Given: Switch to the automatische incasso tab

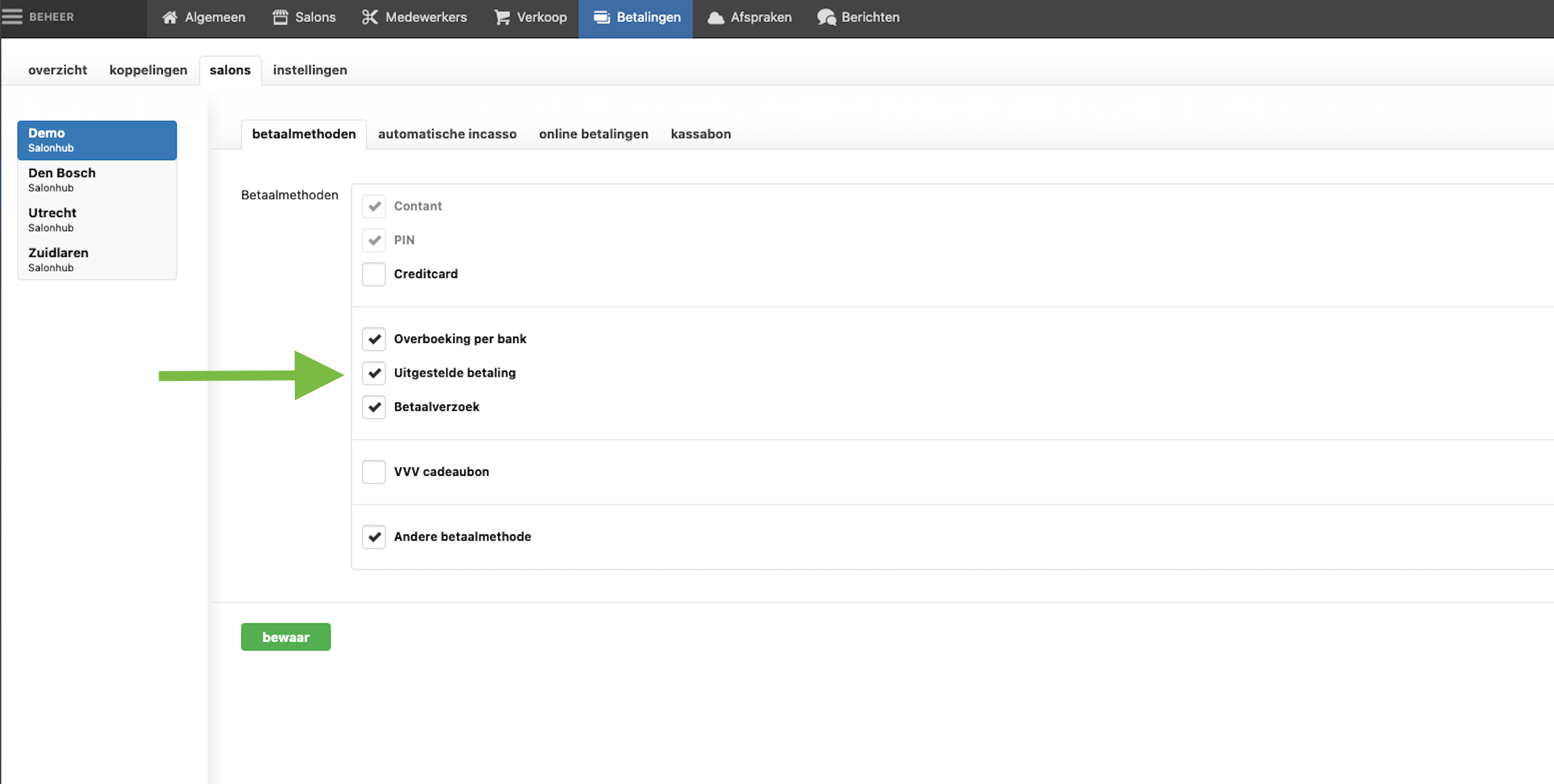Looking at the screenshot, I should pyautogui.click(x=447, y=134).
